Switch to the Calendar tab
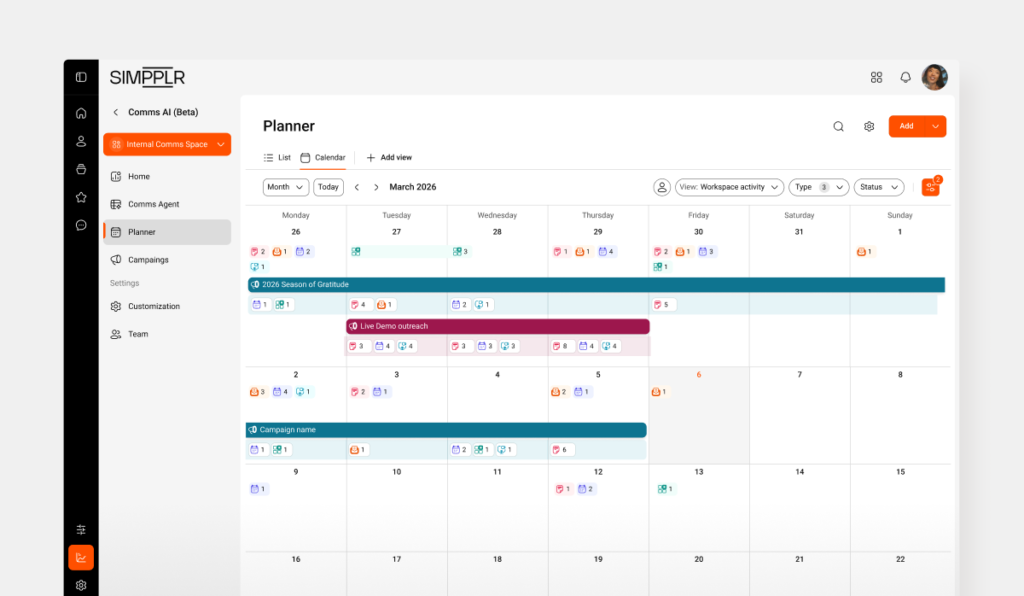Viewport: 1024px width, 596px height. point(323,157)
